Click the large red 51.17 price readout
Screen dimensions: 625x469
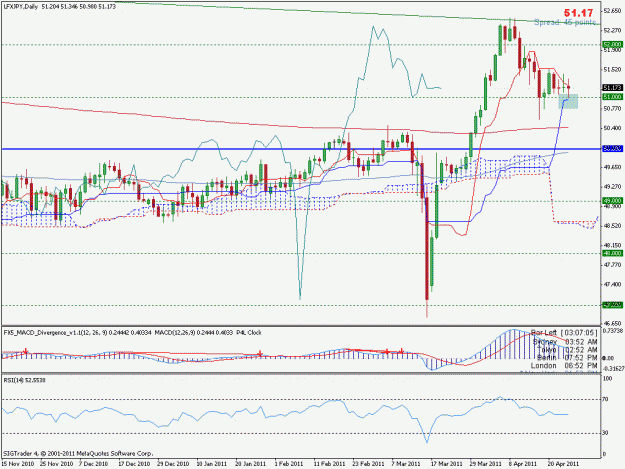click(x=579, y=13)
